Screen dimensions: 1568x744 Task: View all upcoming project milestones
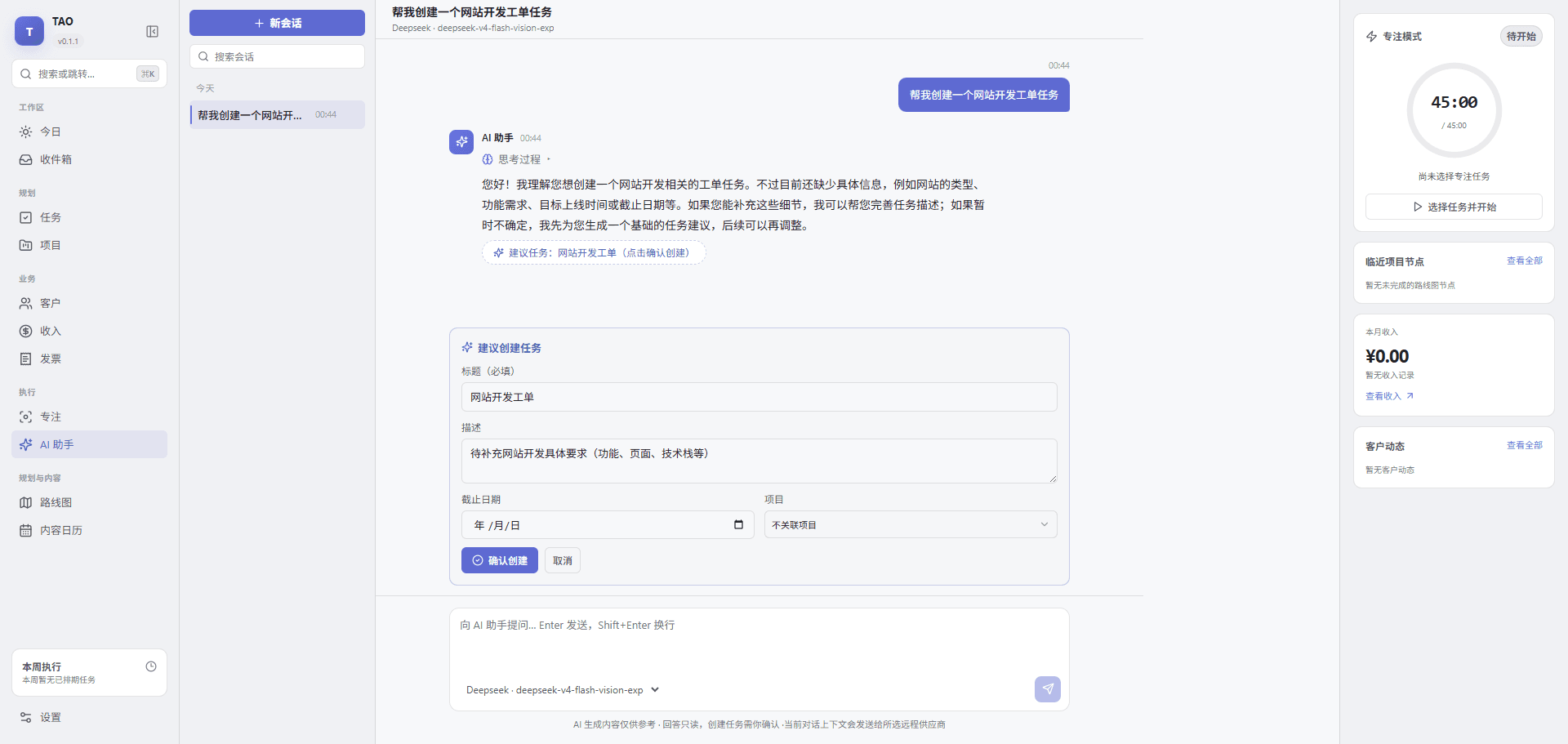point(1525,261)
